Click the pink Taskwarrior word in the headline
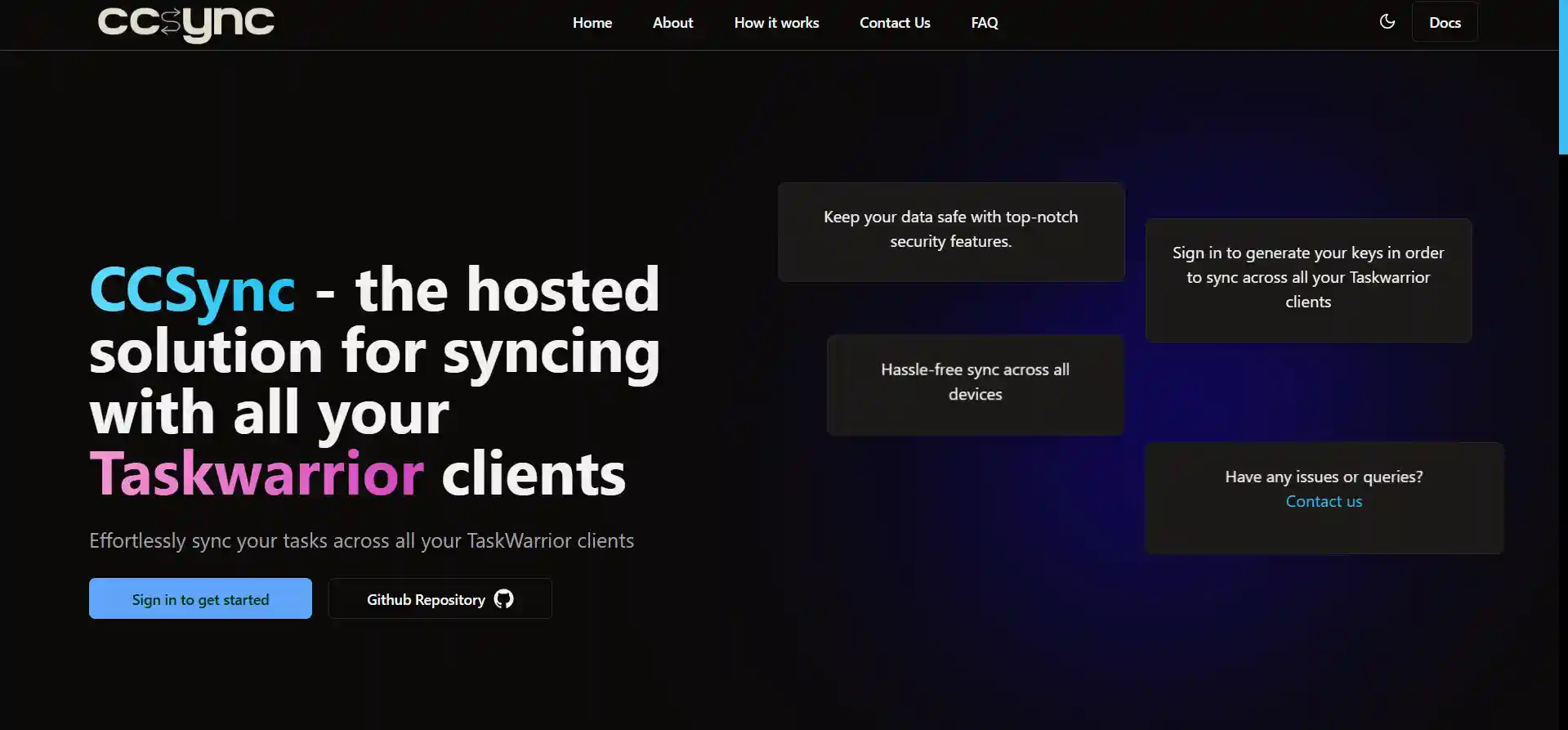The image size is (1568, 730). coord(257,473)
